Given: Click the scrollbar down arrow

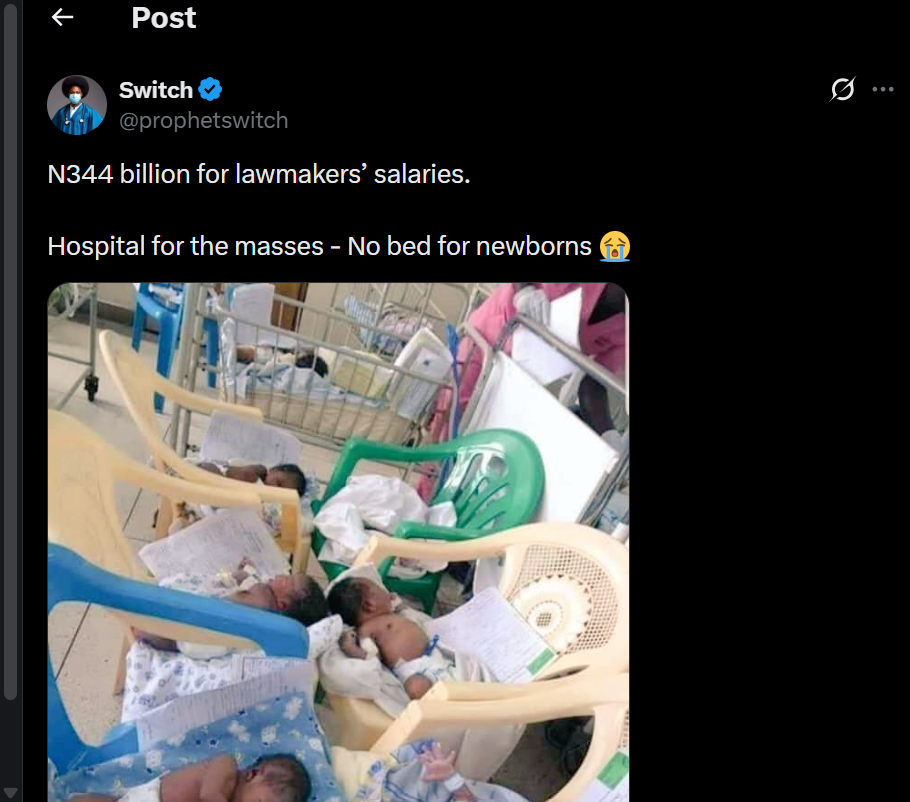Looking at the screenshot, I should point(11,790).
